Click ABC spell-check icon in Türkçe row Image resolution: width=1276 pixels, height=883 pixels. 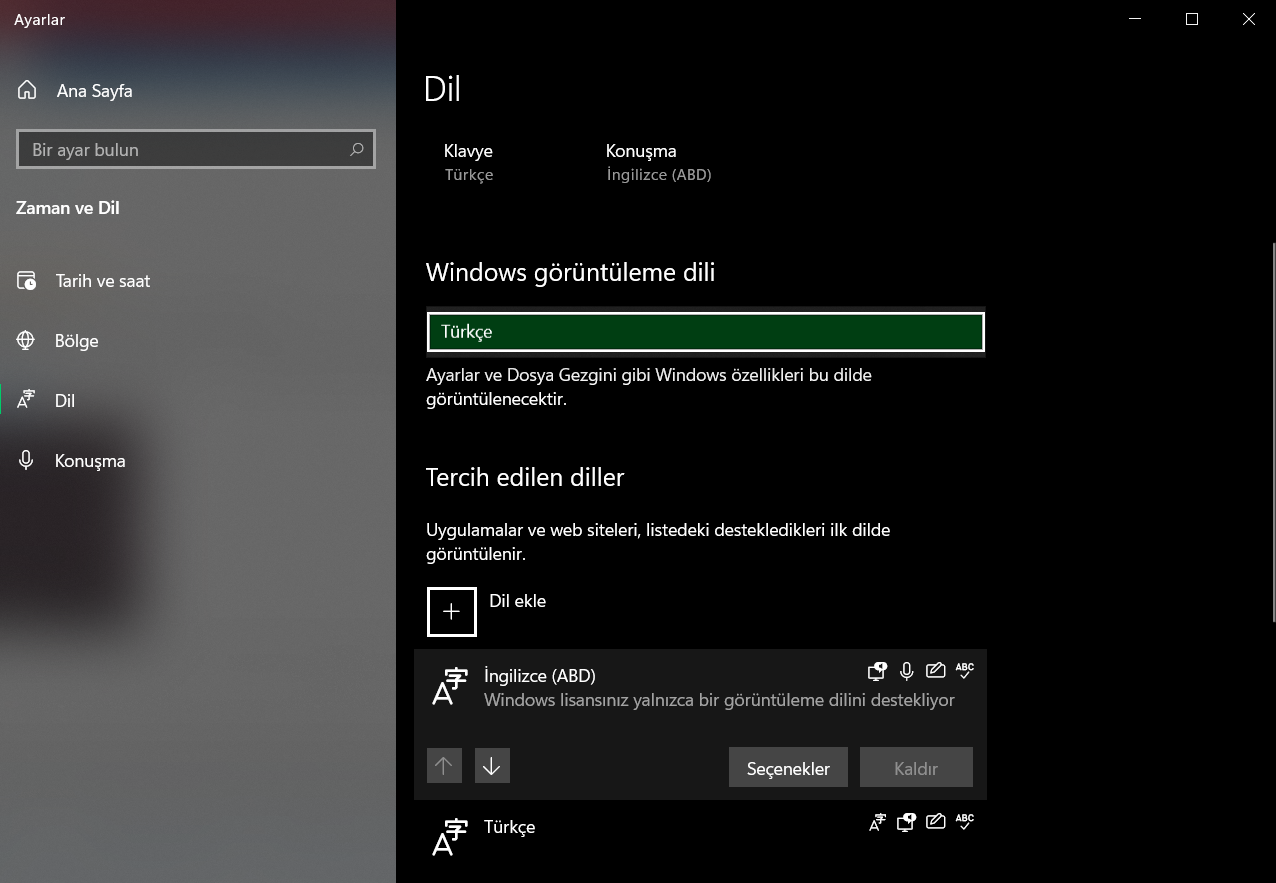(964, 822)
